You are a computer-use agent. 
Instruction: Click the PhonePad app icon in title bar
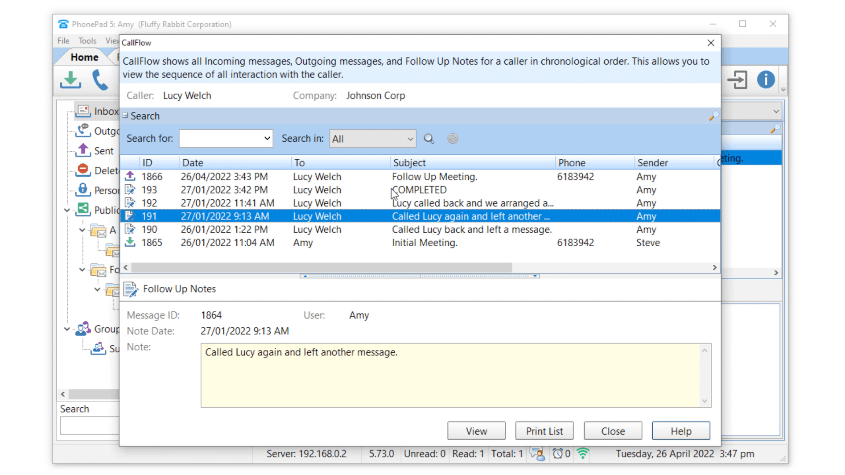click(63, 24)
